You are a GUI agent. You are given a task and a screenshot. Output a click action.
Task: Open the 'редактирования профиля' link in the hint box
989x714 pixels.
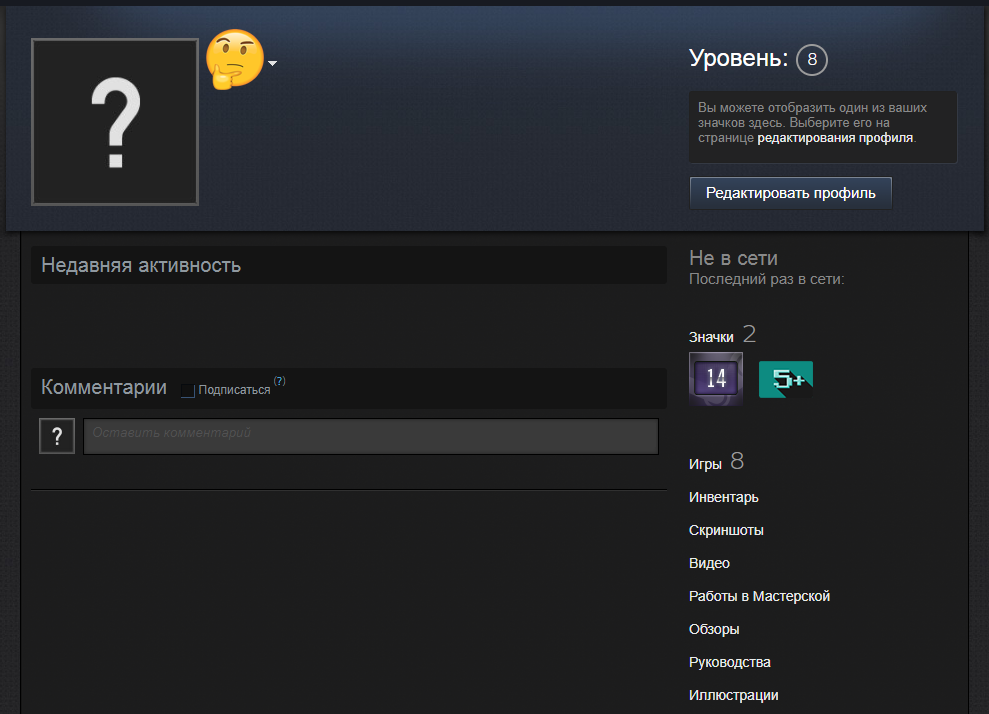(834, 138)
